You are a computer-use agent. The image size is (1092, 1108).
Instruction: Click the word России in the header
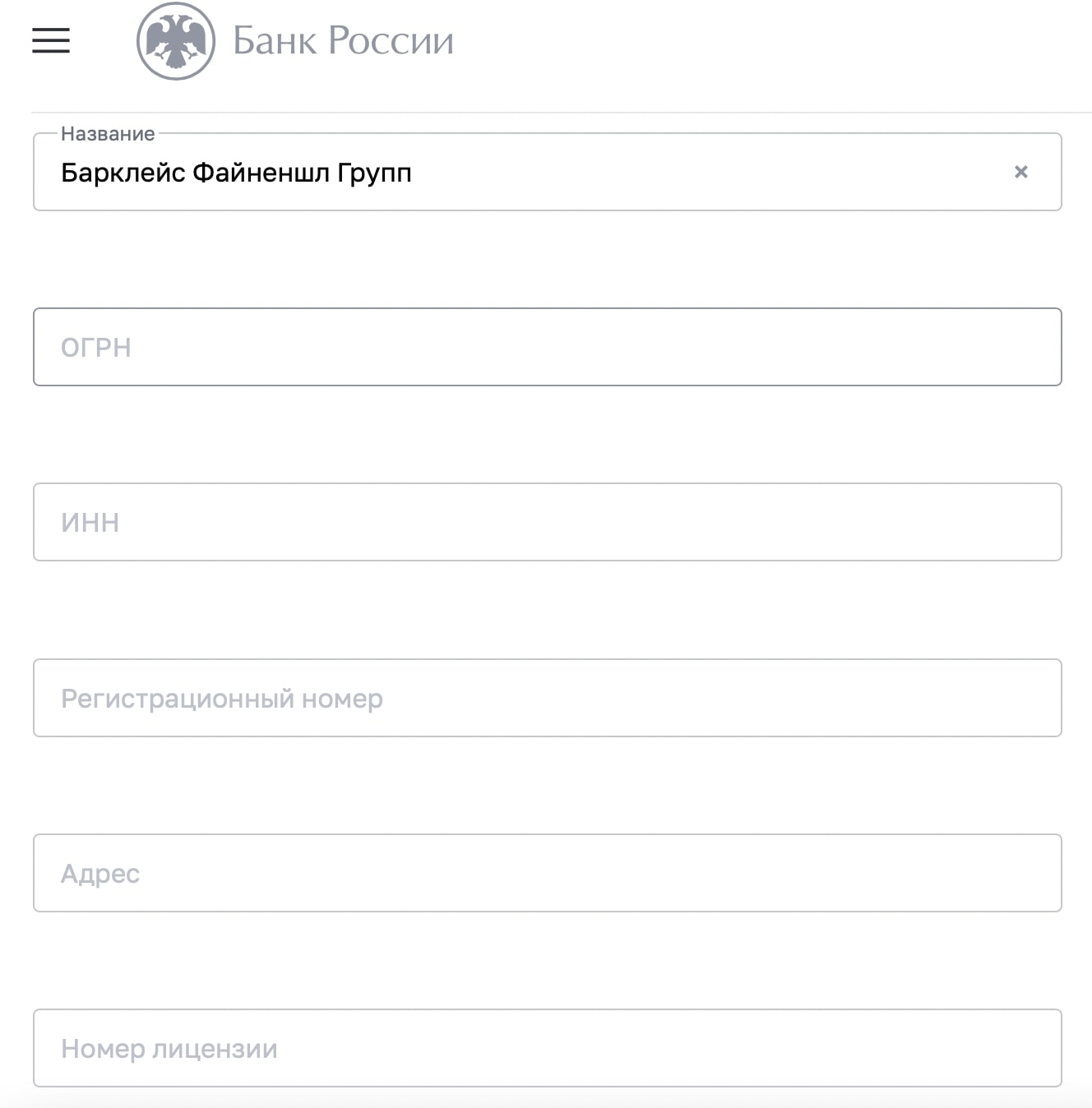click(x=391, y=40)
